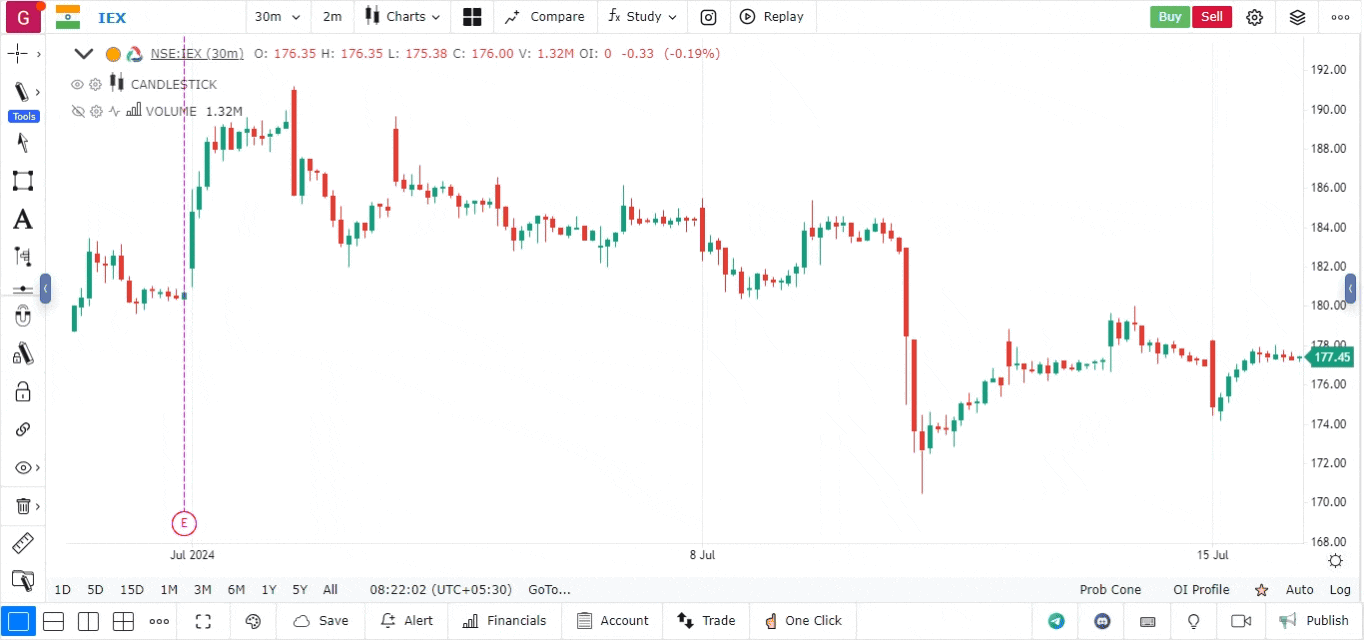Click the earnings E marker on timeline
This screenshot has width=1364, height=640.
(x=184, y=523)
